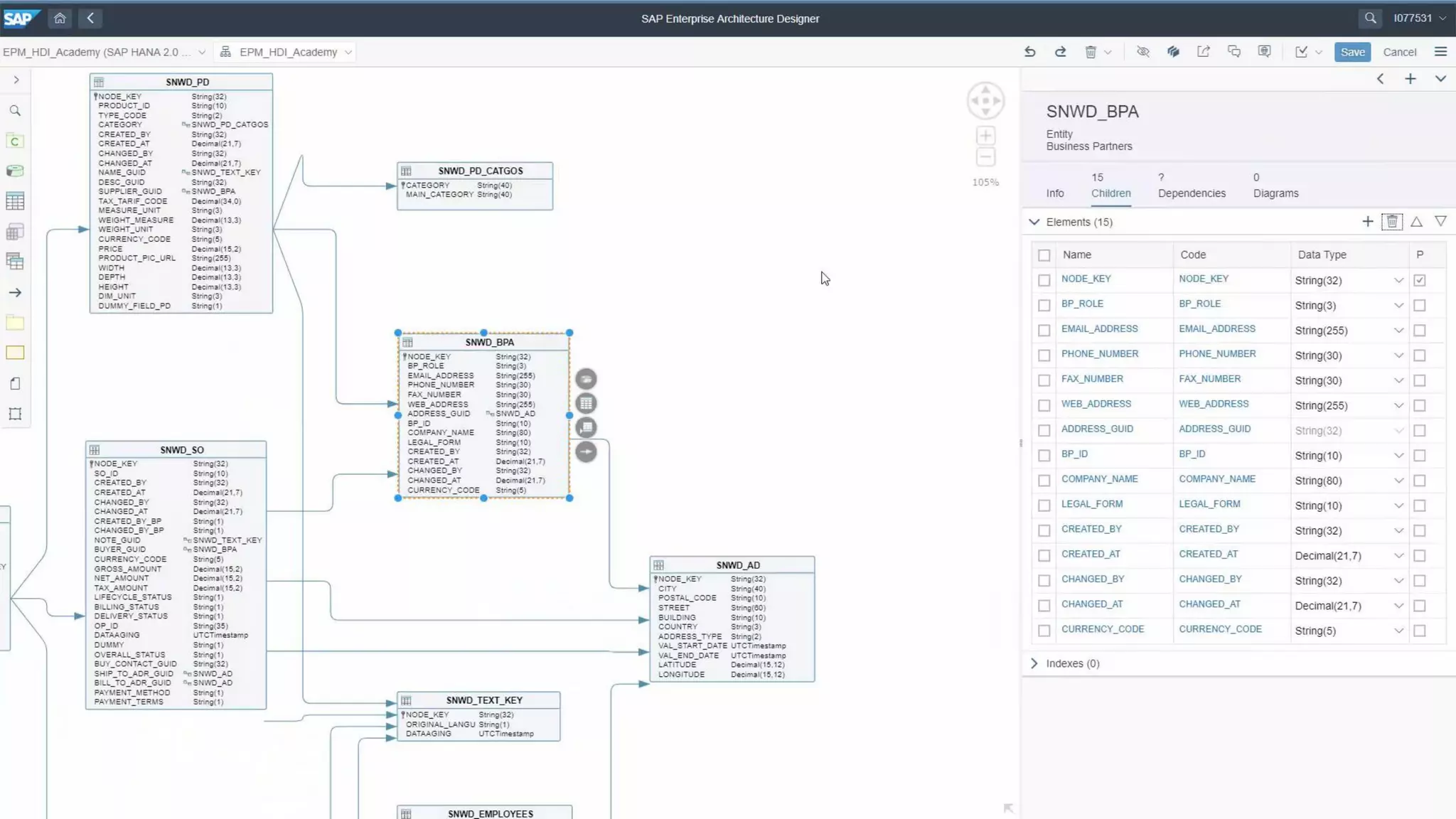
Task: Click the home icon in header
Action: click(60, 18)
